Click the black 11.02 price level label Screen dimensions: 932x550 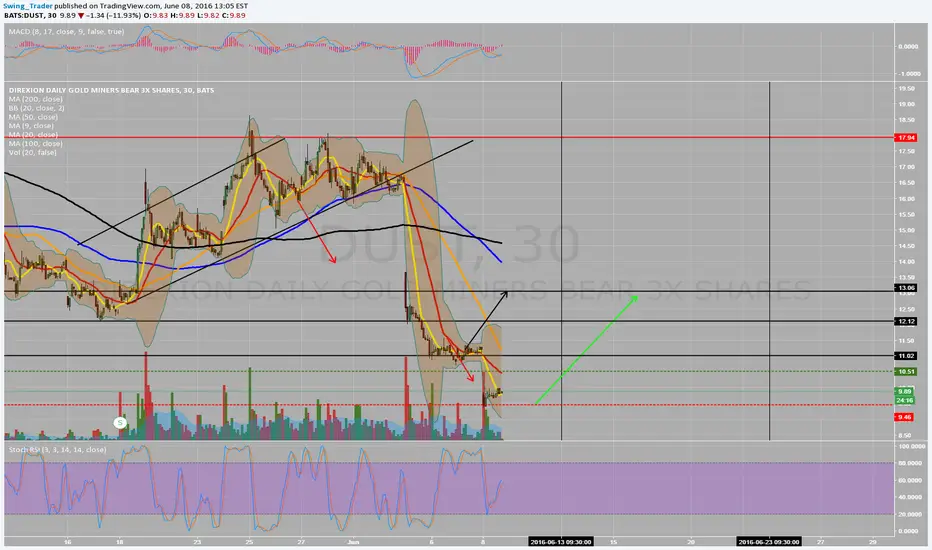point(906,356)
